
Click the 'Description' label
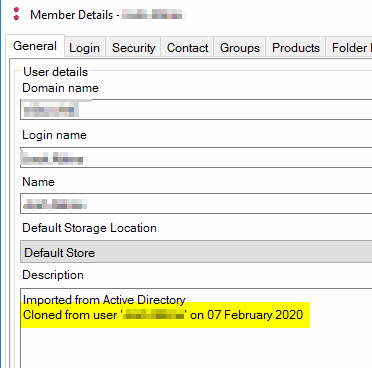53,275
